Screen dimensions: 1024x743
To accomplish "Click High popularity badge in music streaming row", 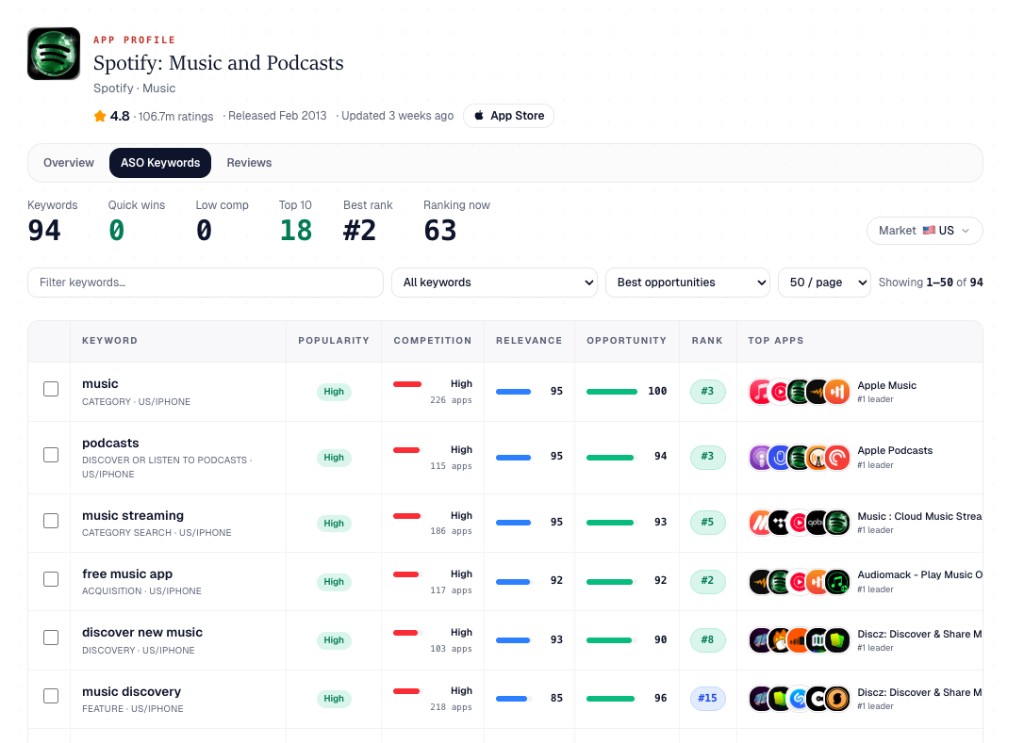I will click(334, 523).
